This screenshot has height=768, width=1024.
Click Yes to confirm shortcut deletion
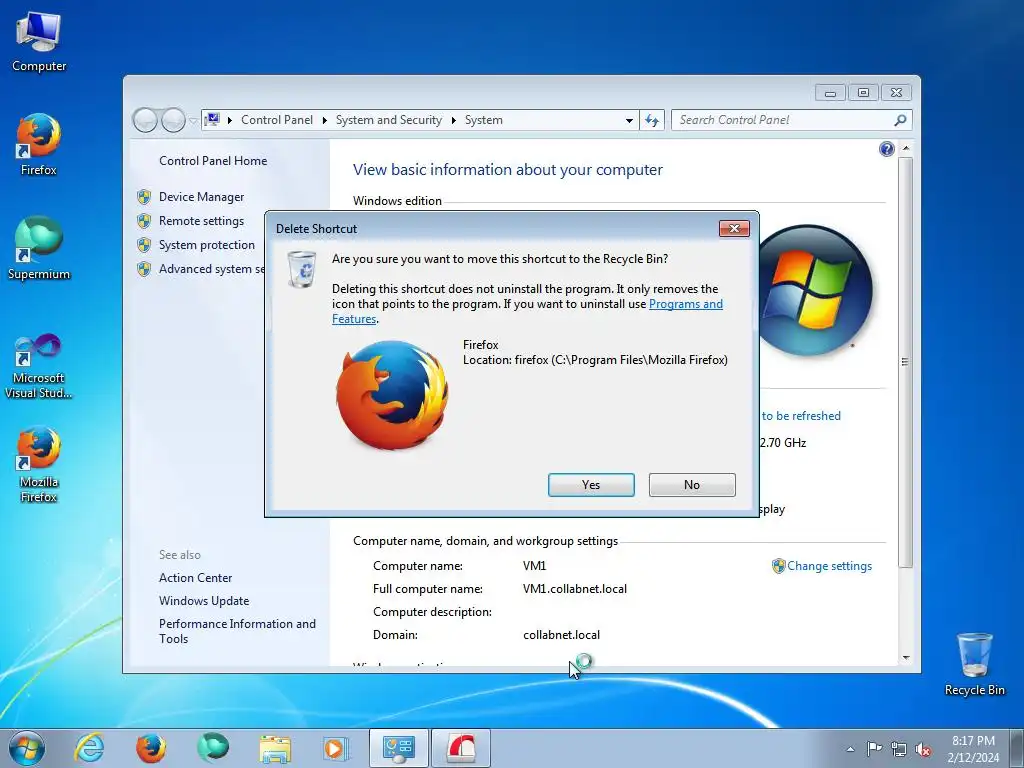591,485
